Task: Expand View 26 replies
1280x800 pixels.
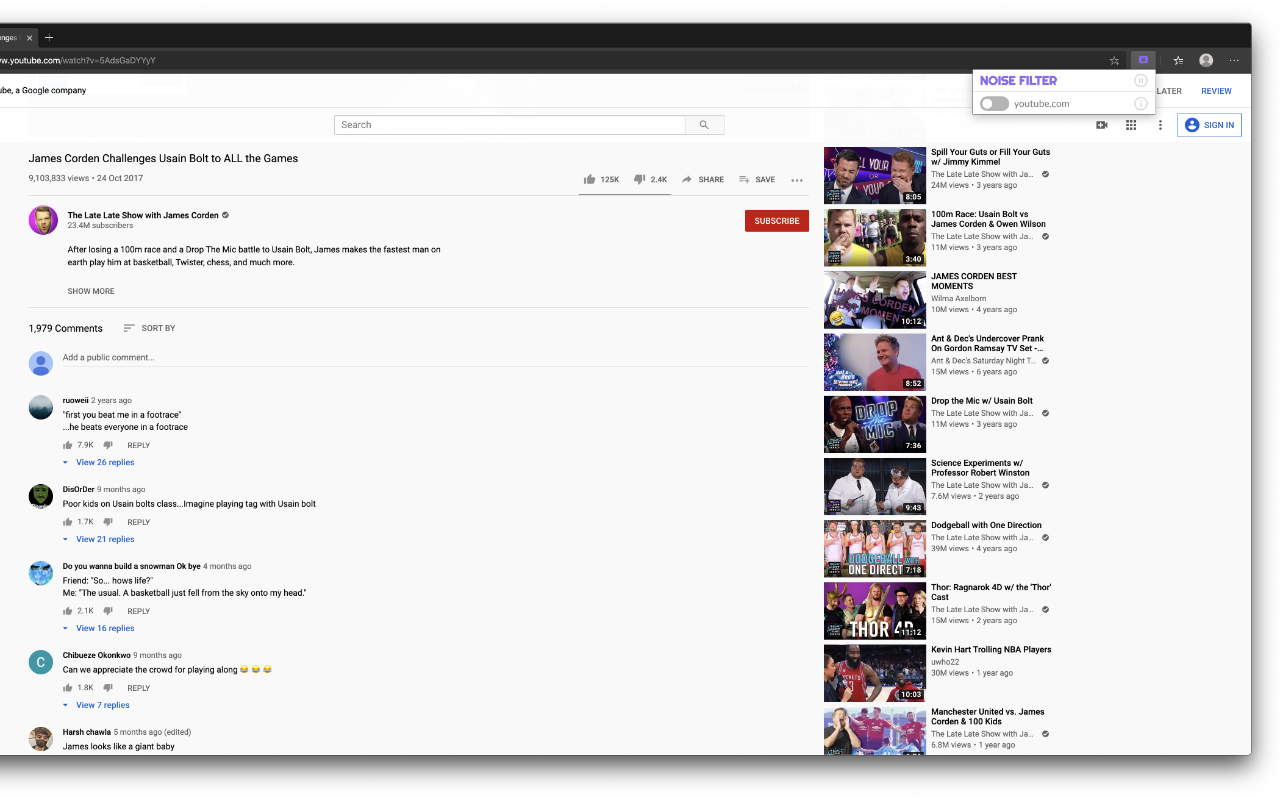Action: 105,462
